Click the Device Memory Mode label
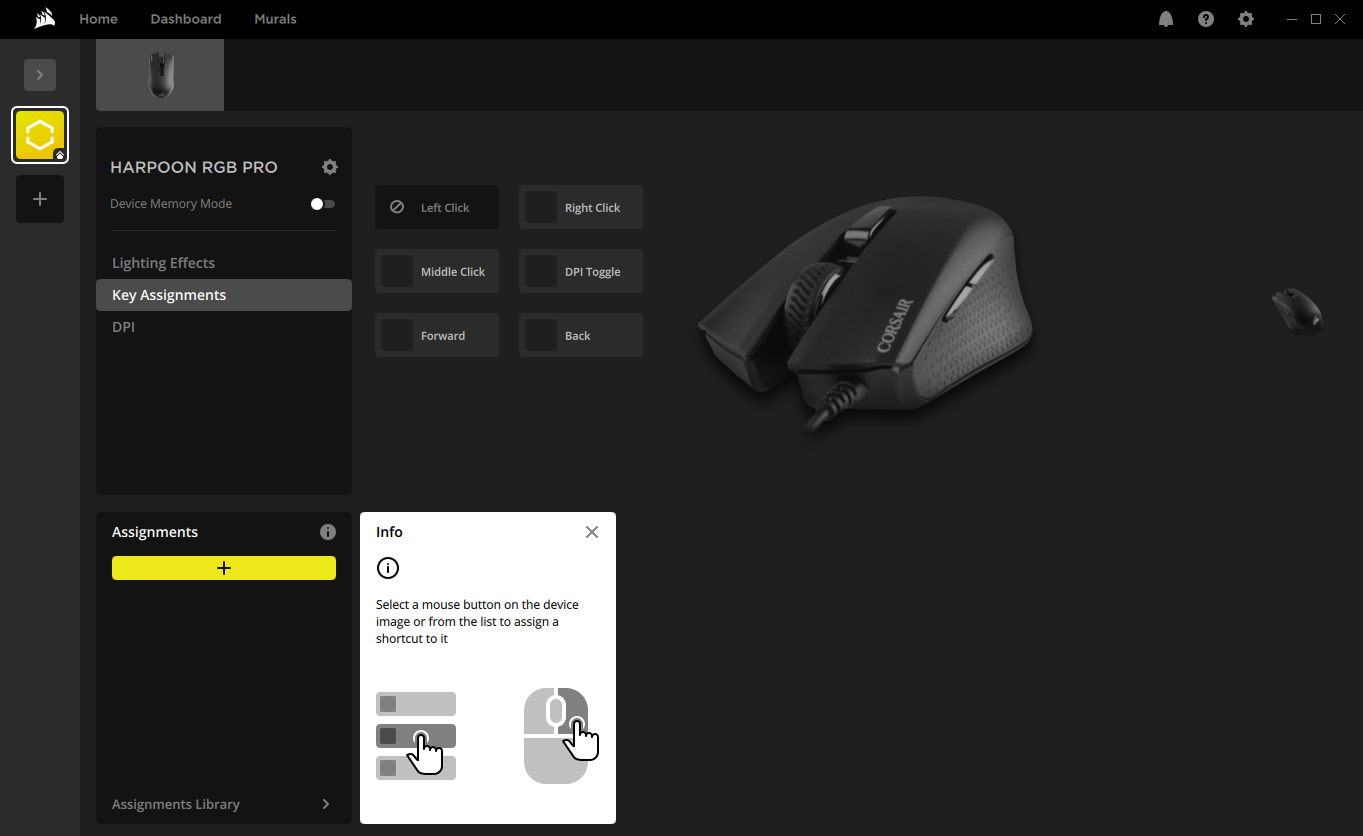1363x836 pixels. [x=171, y=204]
